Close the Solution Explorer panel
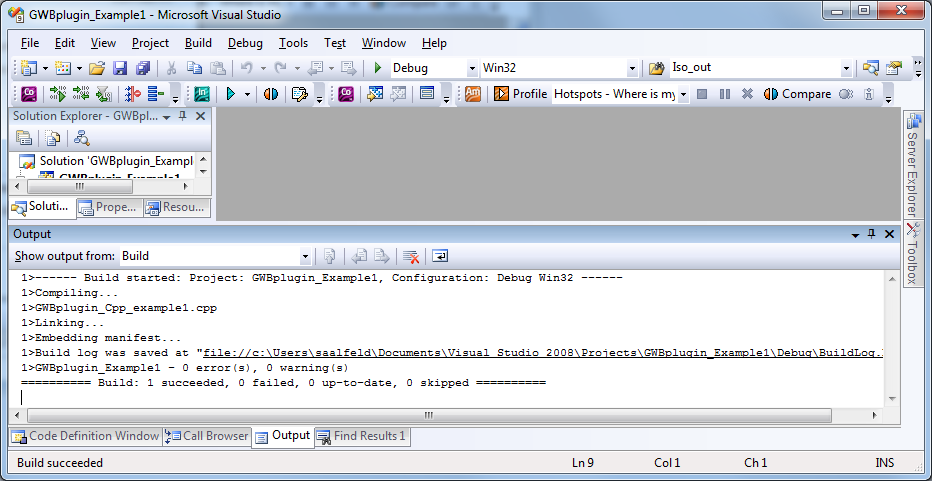The height and width of the screenshot is (481, 932). click(200, 116)
